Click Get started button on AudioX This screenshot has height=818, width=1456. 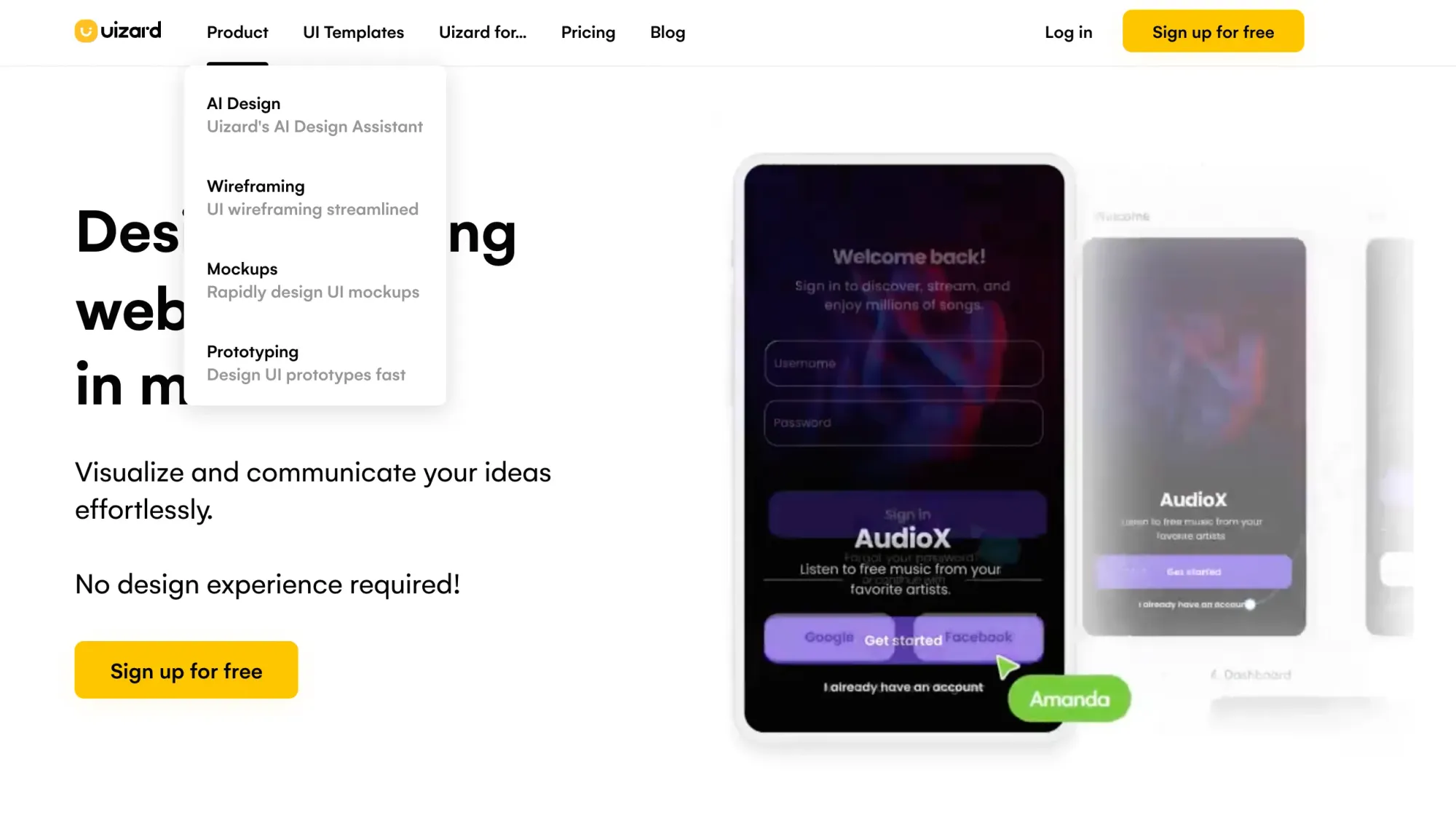click(902, 639)
